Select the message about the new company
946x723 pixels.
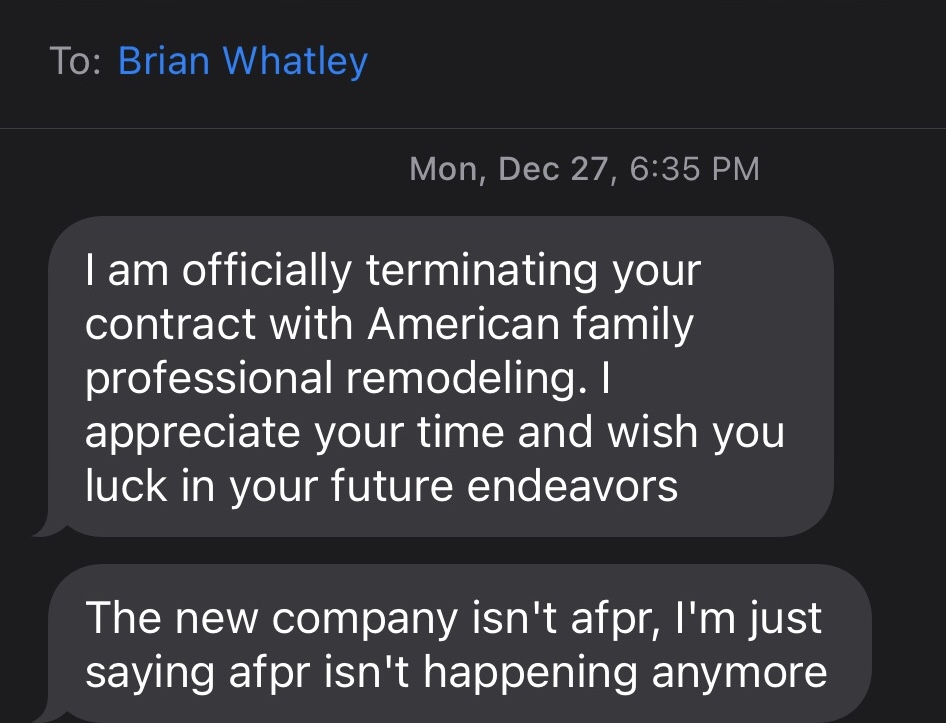coord(460,644)
